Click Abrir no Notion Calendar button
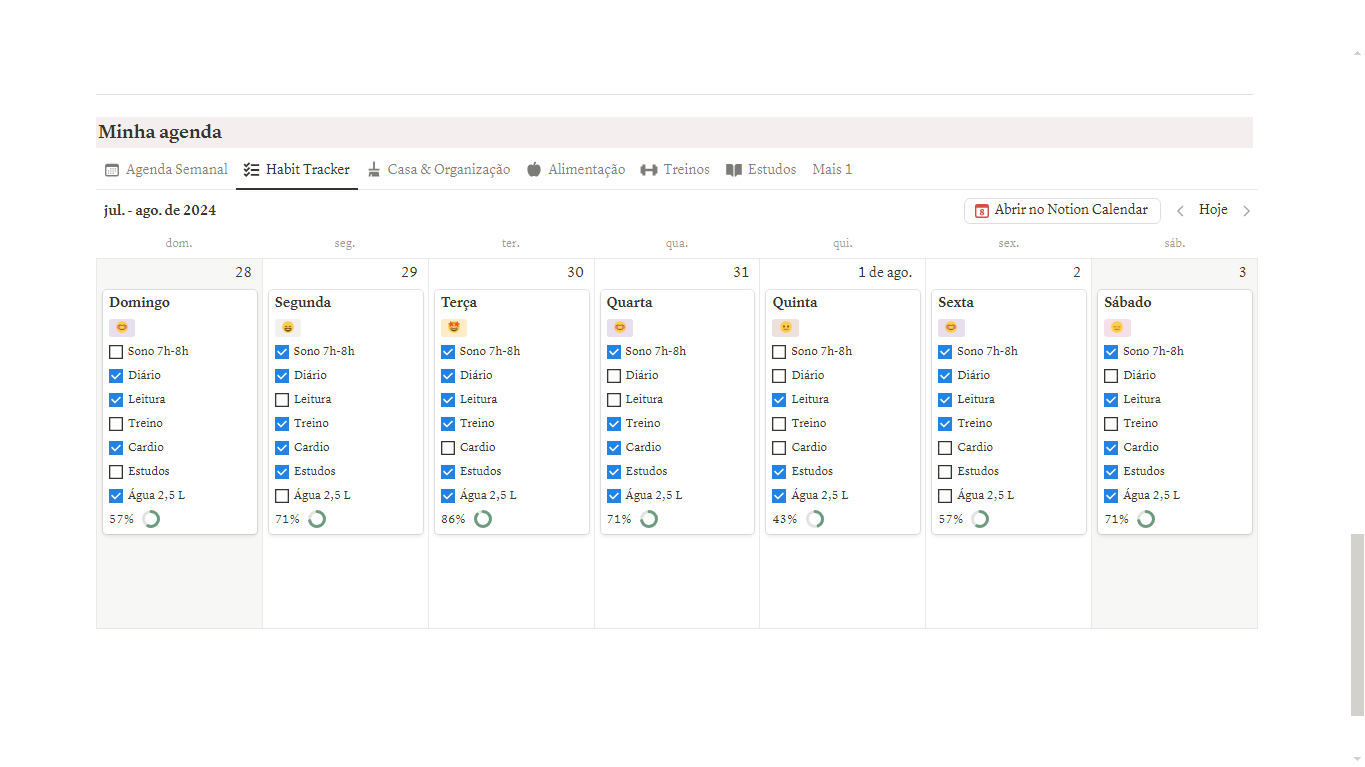This screenshot has width=1365, height=767. point(1062,211)
